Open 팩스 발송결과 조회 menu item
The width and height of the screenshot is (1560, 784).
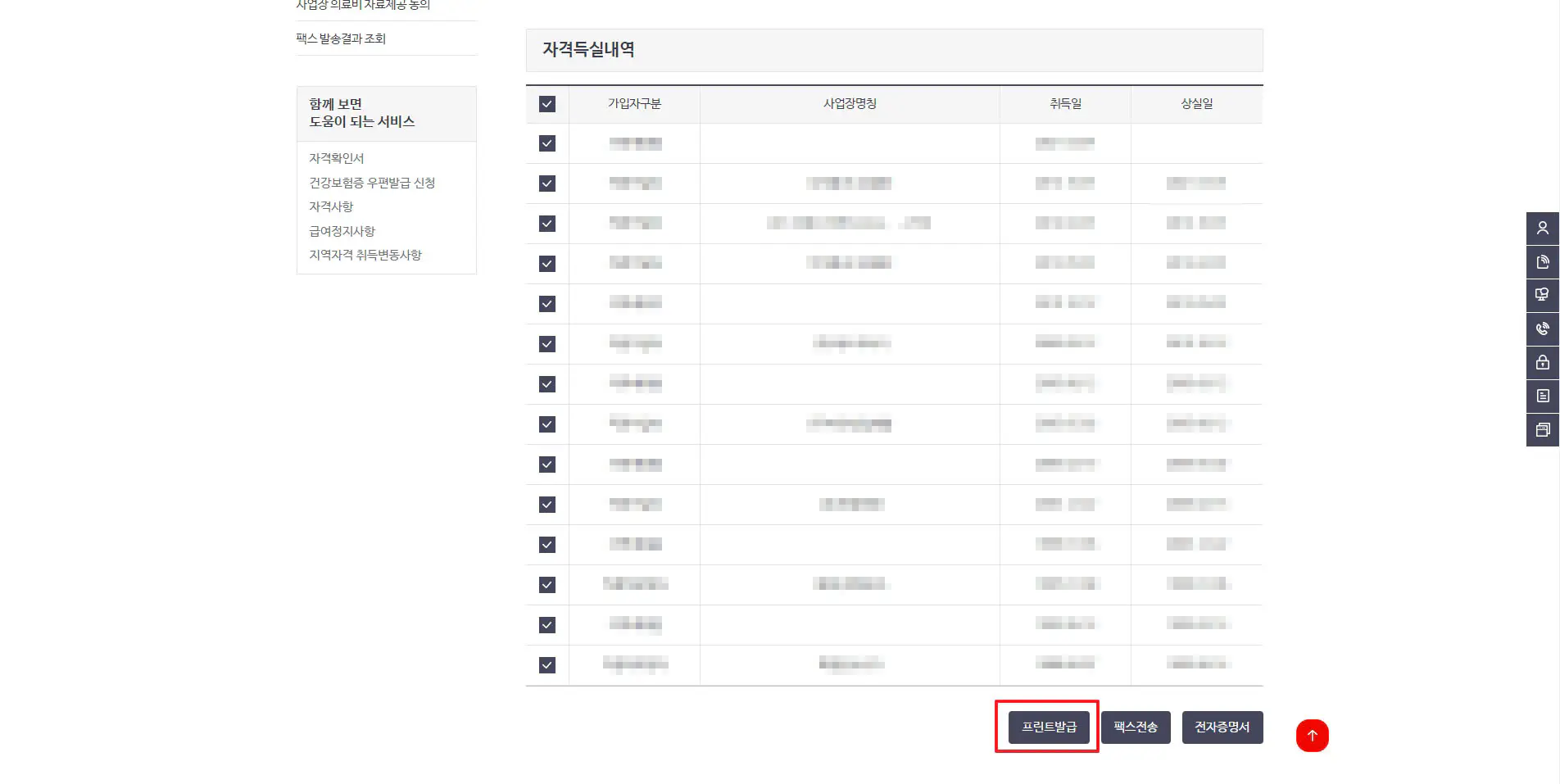(x=341, y=39)
